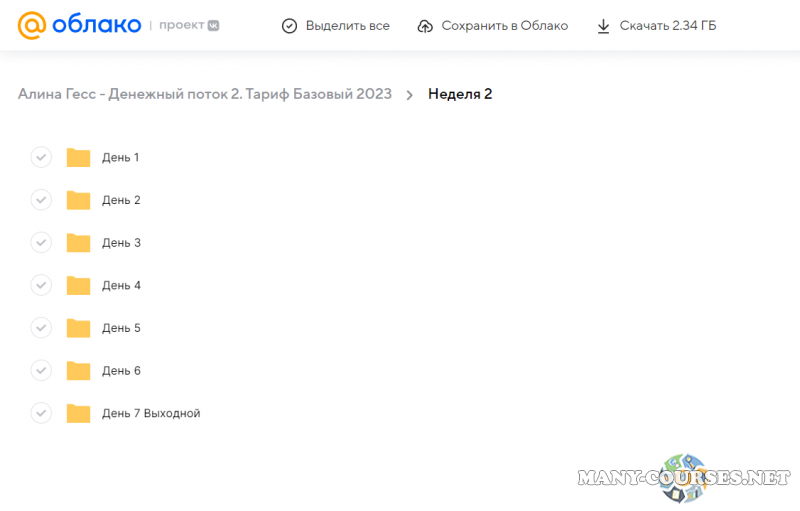Screen dimensions: 800x511
Task: Click Сохранить в Облако button
Action: pos(492,26)
